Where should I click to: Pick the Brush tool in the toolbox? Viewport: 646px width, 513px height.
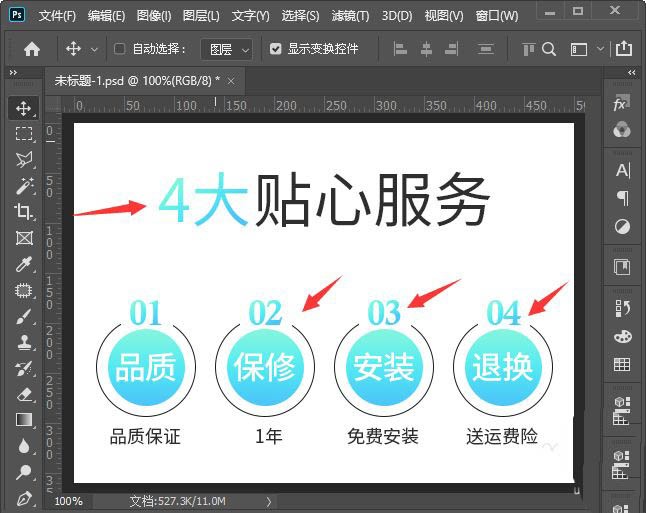coord(24,316)
